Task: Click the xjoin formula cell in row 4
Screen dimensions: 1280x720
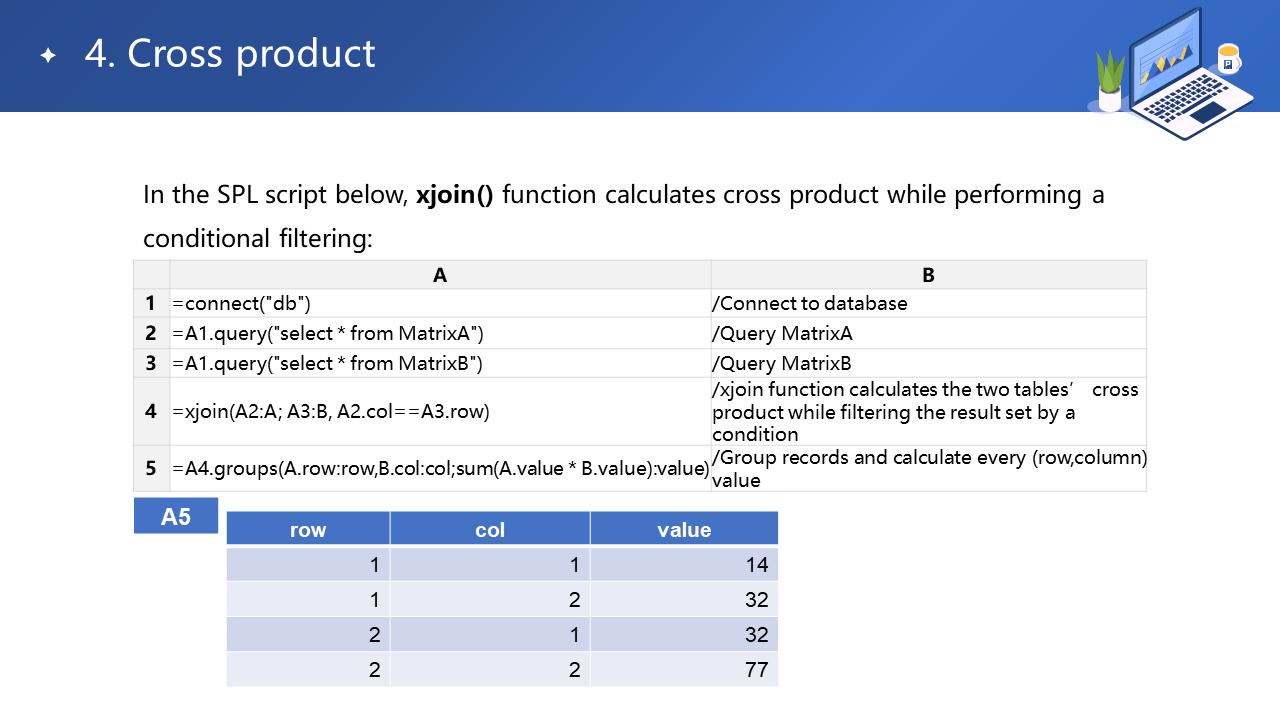Action: click(x=440, y=411)
